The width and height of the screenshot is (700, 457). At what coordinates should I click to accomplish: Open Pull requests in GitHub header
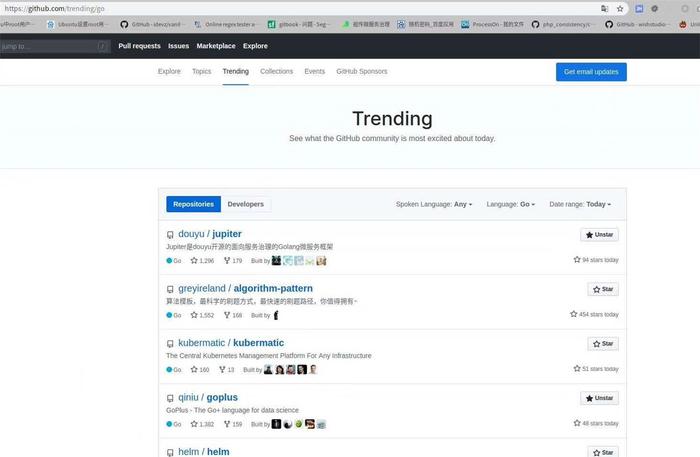pyautogui.click(x=139, y=46)
